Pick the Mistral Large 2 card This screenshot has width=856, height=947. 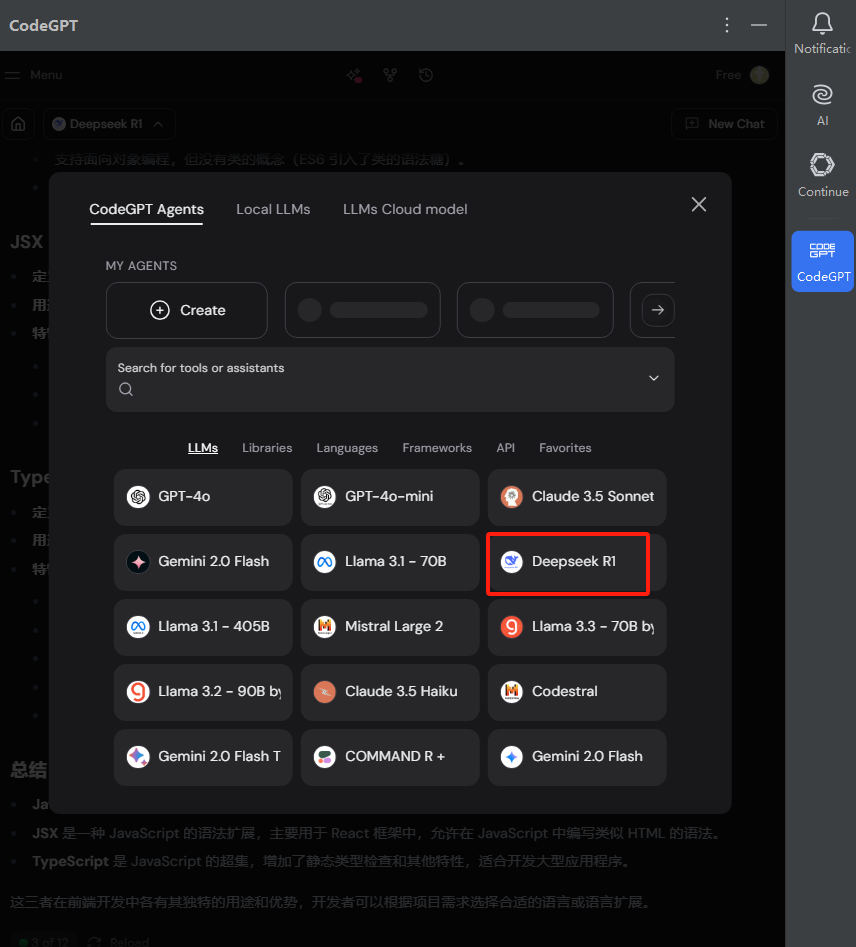[x=390, y=627]
